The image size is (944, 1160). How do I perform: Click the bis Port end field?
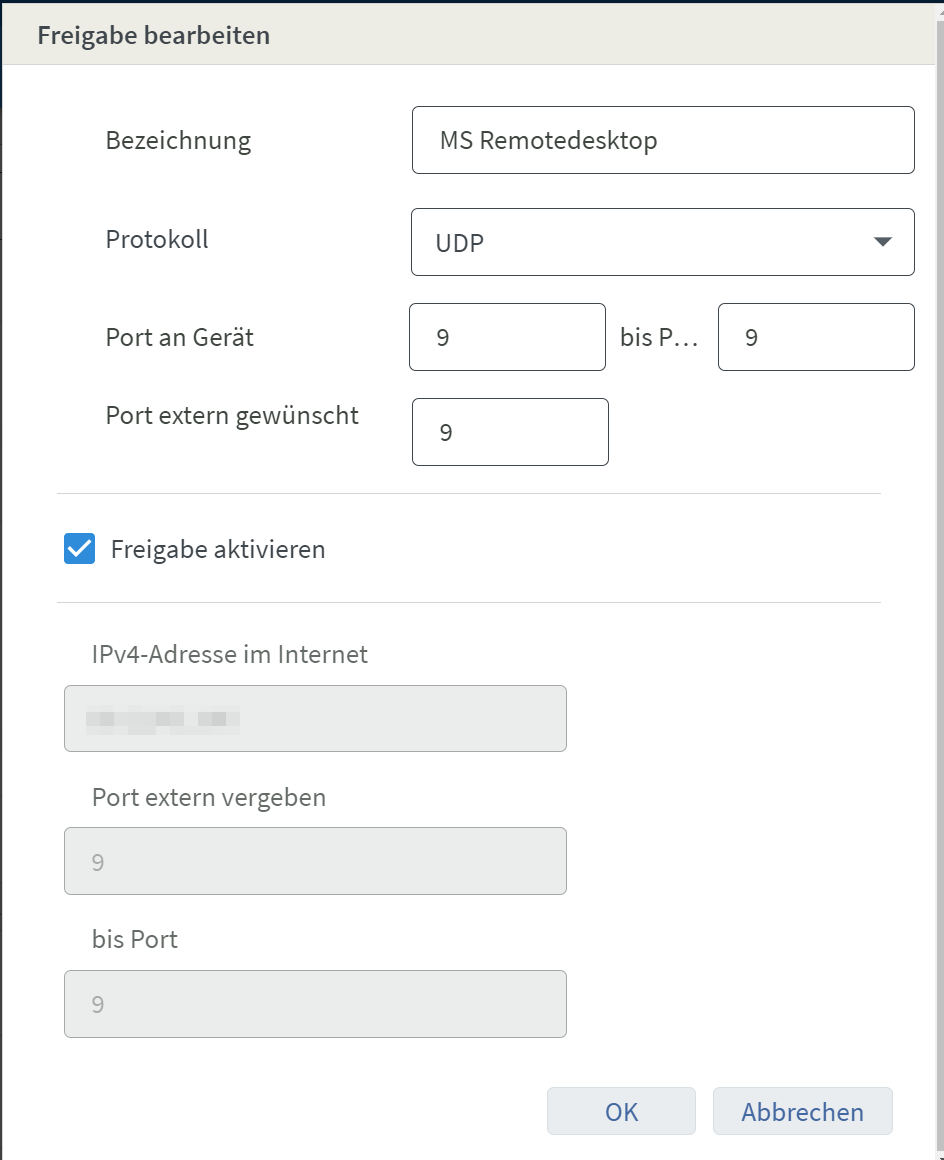pos(815,338)
